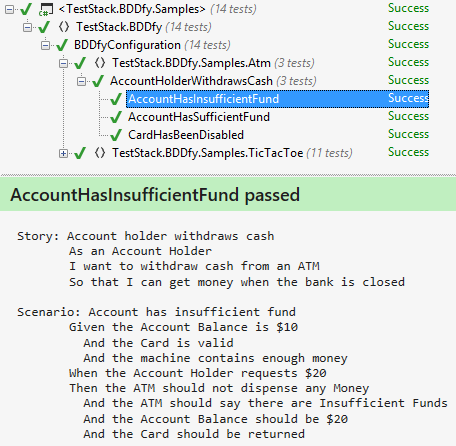Select the AccountHasSufficientFund test

(x=199, y=117)
